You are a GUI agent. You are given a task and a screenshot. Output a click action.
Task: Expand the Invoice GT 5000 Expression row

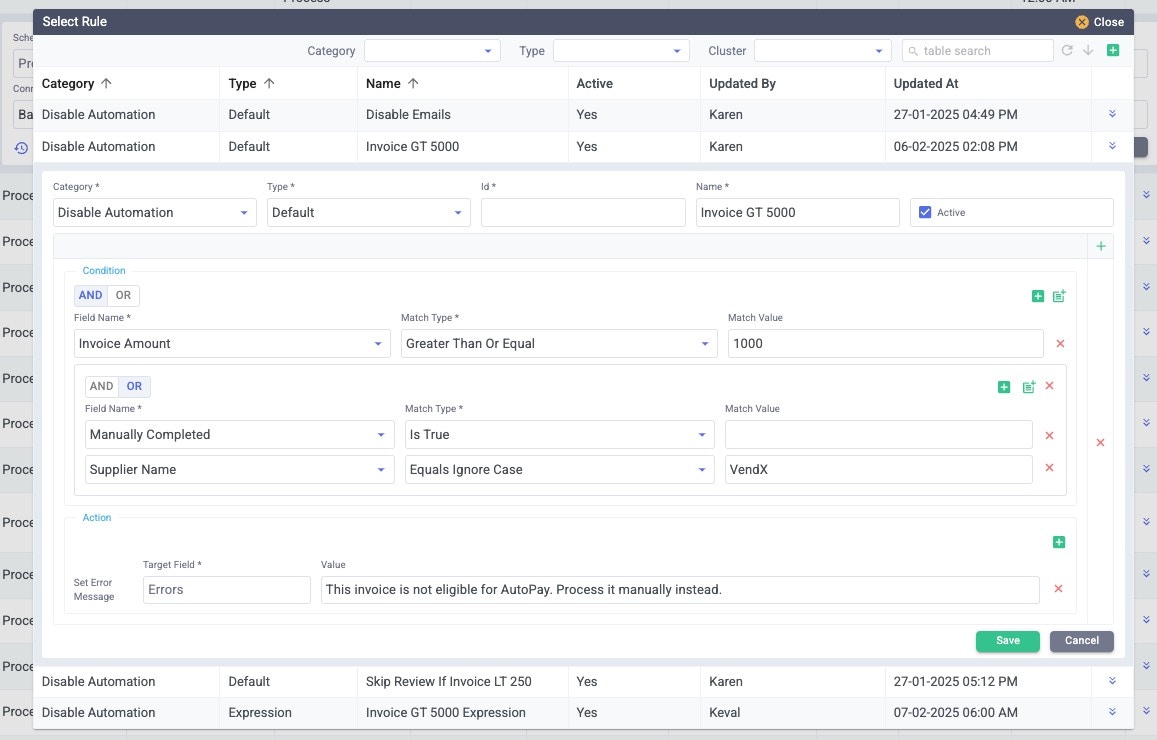pyautogui.click(x=1112, y=712)
